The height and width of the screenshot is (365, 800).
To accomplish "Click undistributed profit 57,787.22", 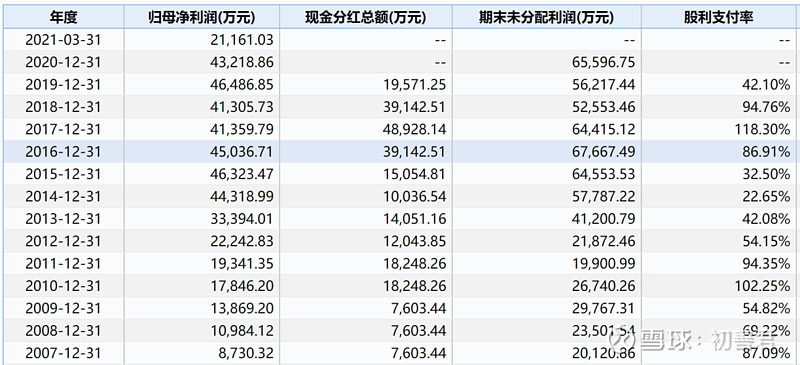I will 604,197.
